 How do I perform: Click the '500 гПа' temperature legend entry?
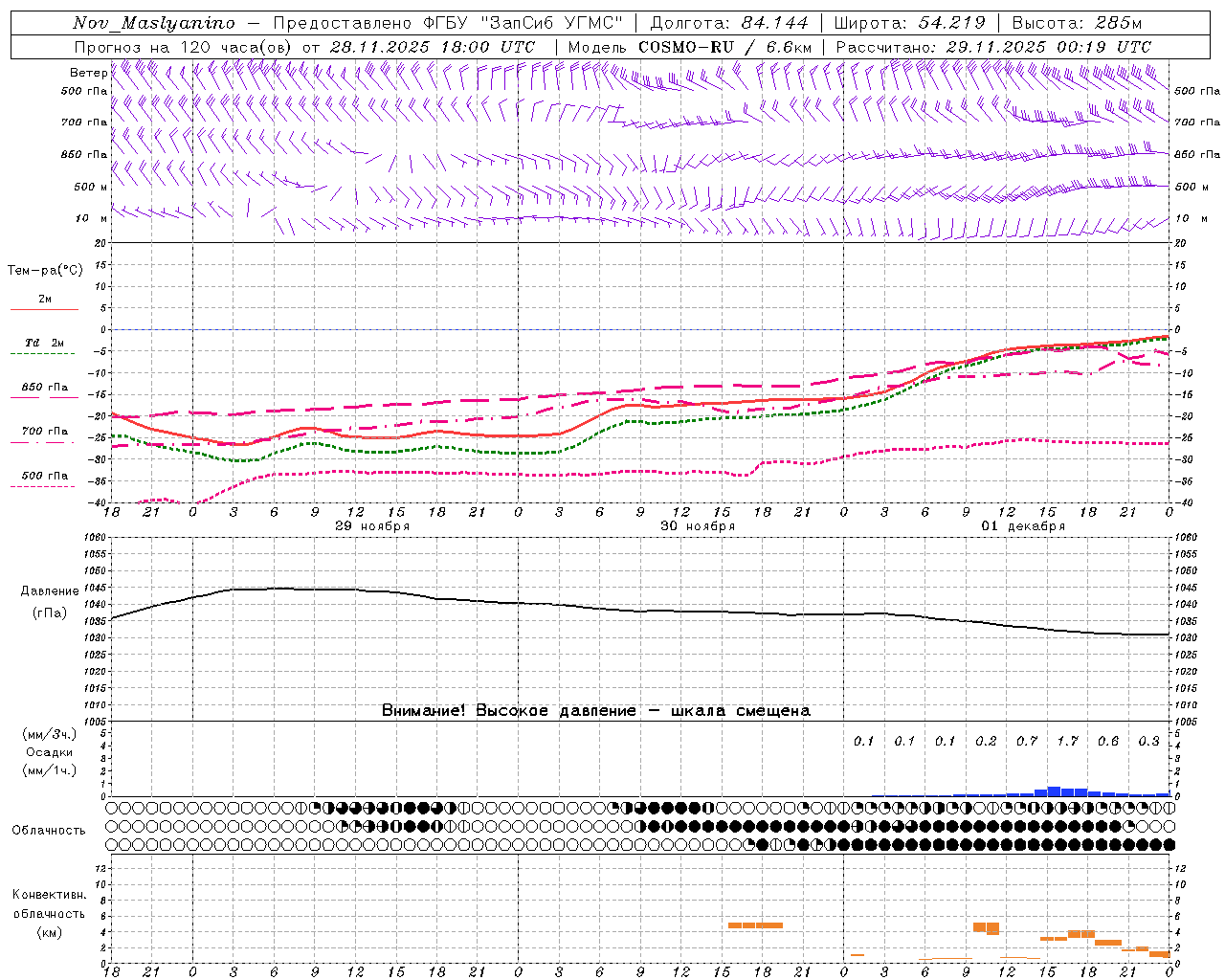44,476
